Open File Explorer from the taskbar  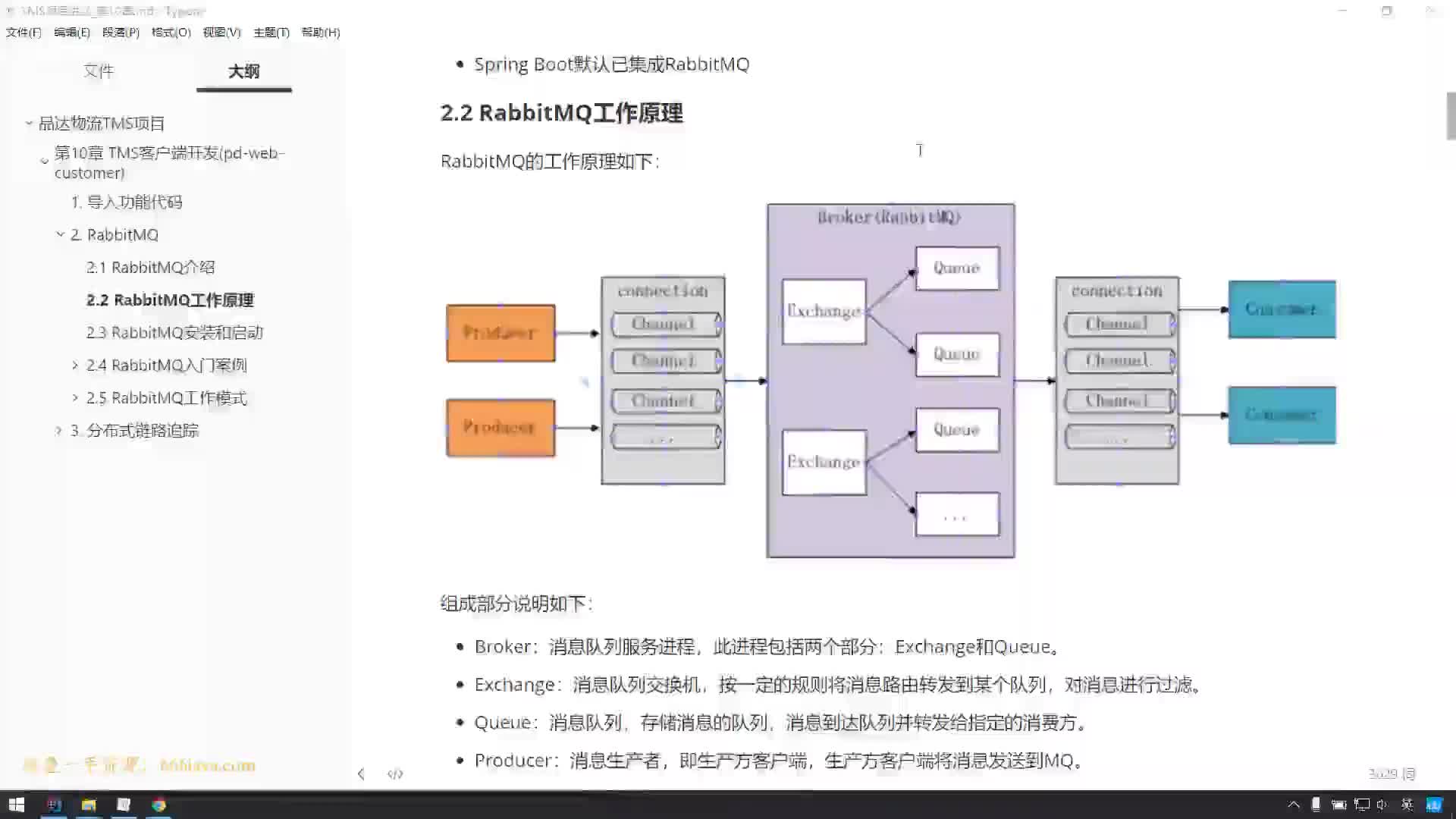[x=89, y=805]
